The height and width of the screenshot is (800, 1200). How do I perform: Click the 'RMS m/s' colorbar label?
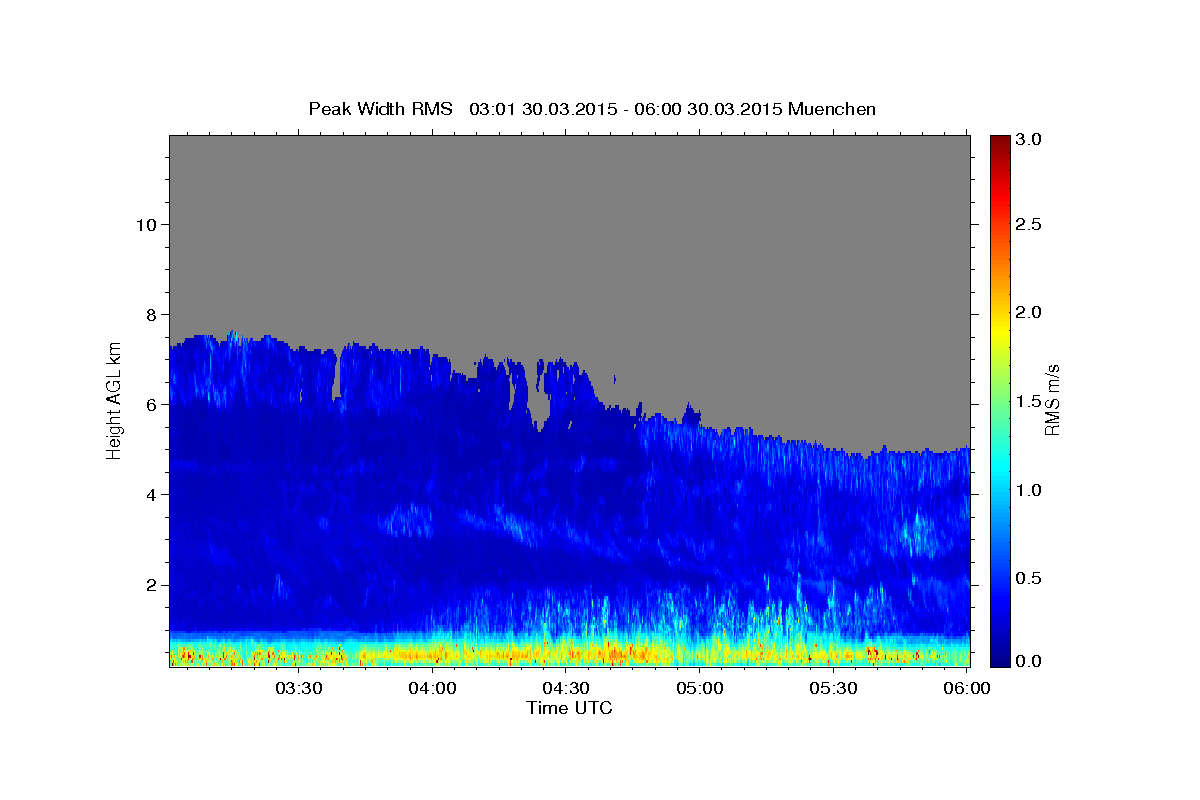point(1051,399)
